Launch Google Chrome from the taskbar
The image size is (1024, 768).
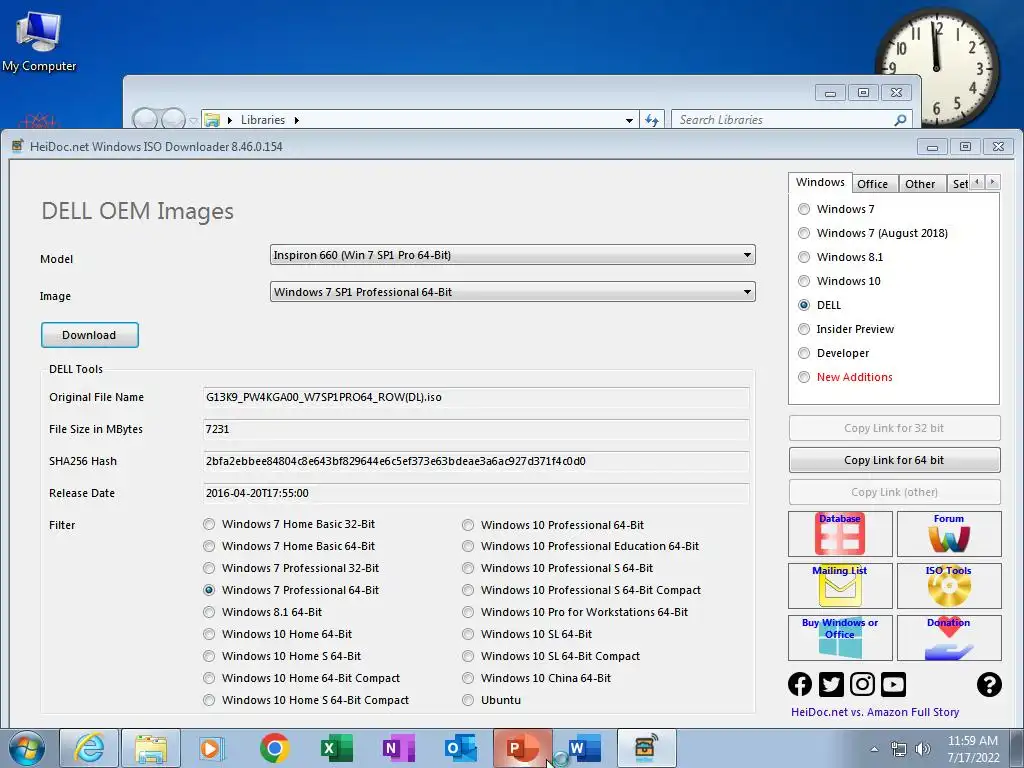(x=274, y=748)
